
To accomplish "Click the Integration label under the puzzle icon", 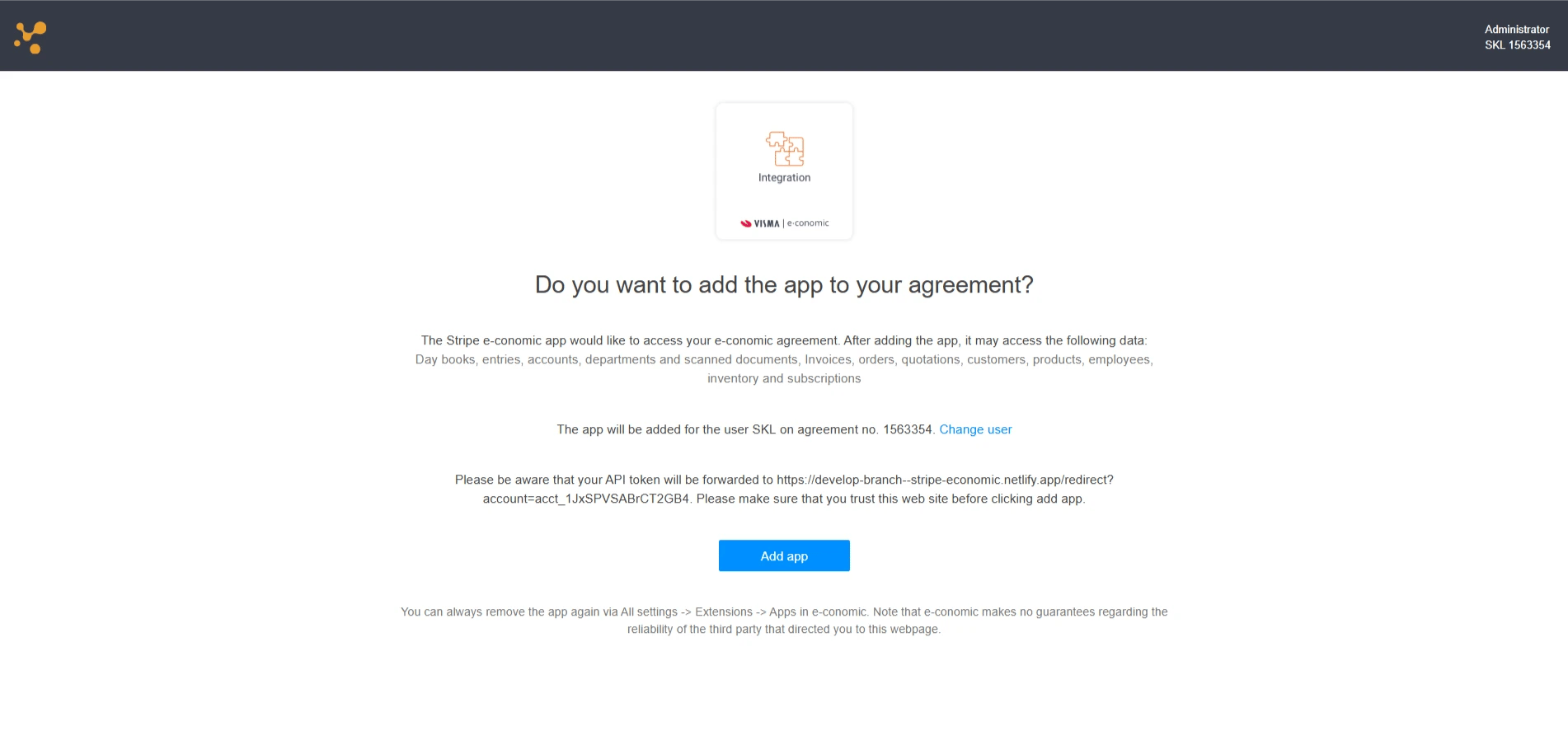I will (x=785, y=178).
